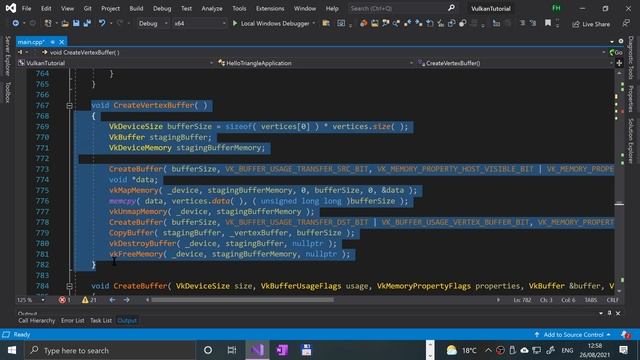Screen dimensions: 640x360
Task: Open Task View on the taskbar
Action: pos(232,350)
